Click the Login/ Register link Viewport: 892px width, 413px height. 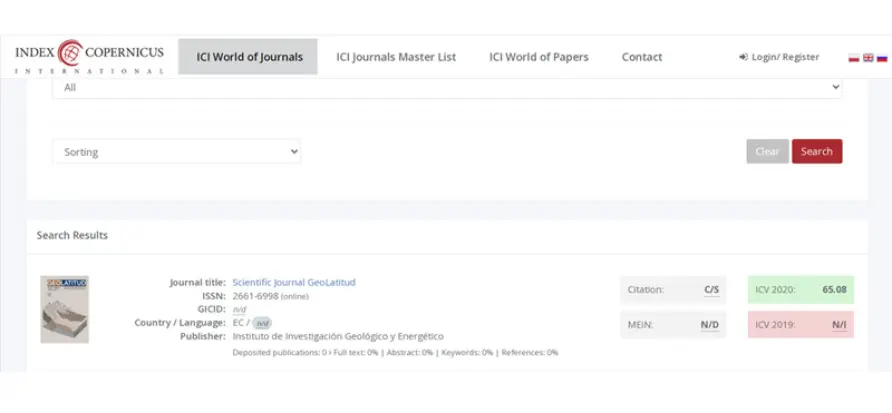pos(779,57)
